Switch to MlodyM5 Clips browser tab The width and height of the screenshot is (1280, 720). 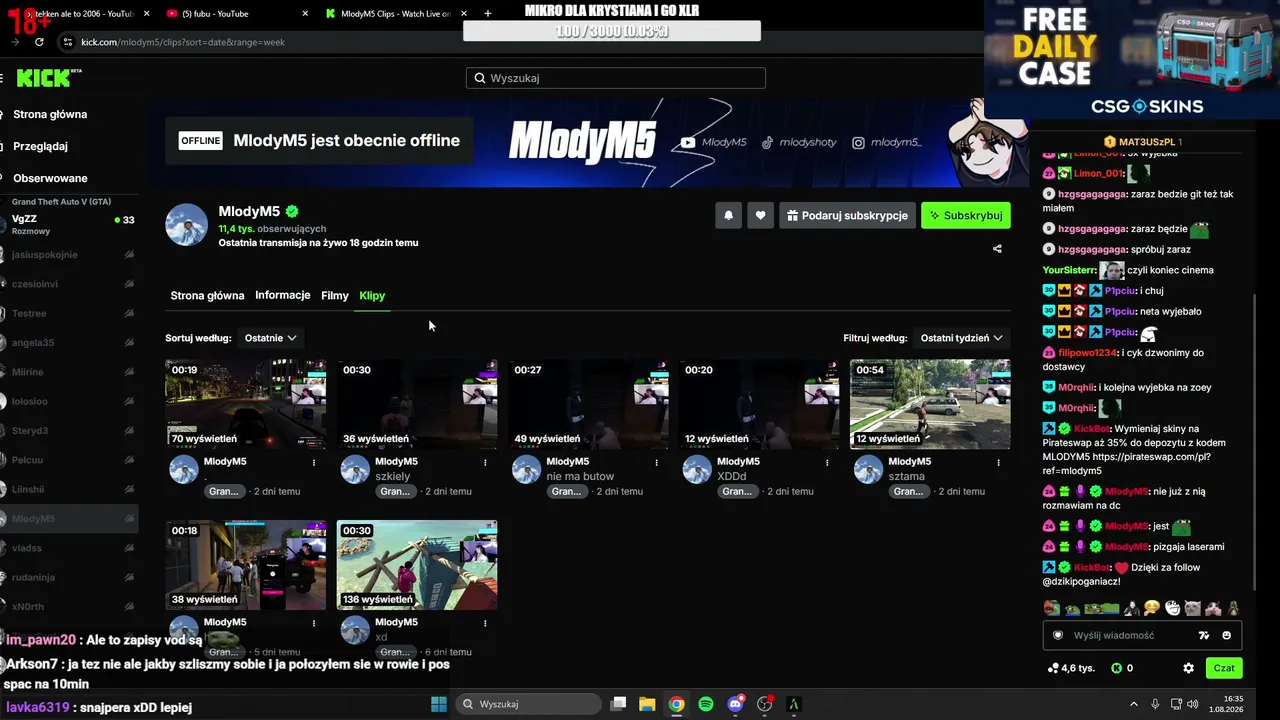pyautogui.click(x=394, y=14)
